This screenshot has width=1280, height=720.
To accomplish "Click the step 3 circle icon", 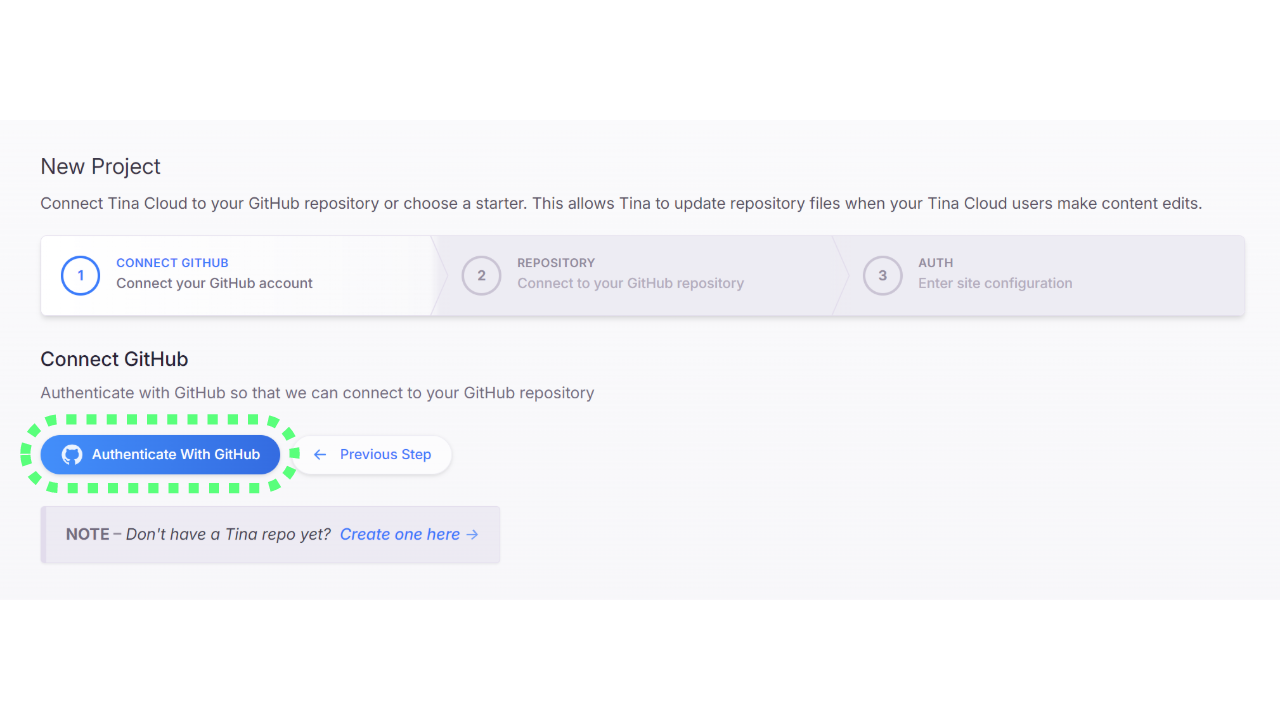I will point(882,275).
